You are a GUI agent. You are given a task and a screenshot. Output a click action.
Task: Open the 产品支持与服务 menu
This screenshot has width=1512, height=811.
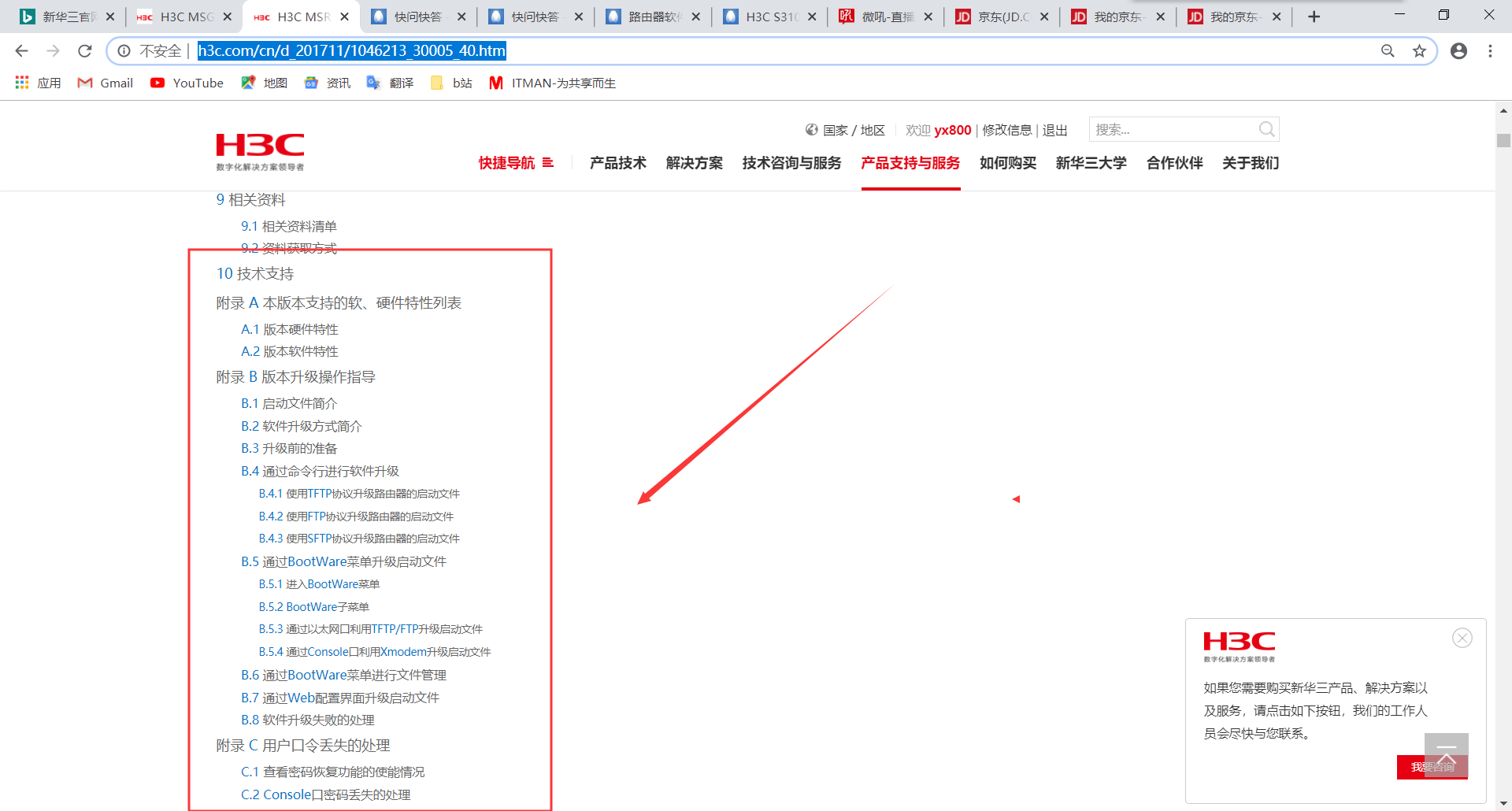coord(910,163)
